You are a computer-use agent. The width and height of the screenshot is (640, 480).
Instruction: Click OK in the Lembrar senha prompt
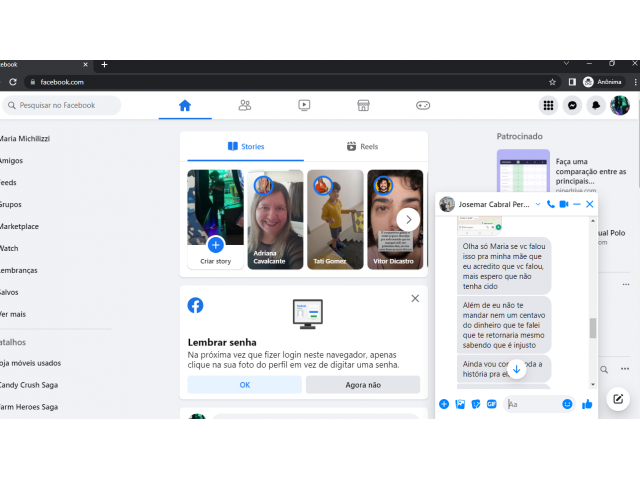(x=244, y=384)
